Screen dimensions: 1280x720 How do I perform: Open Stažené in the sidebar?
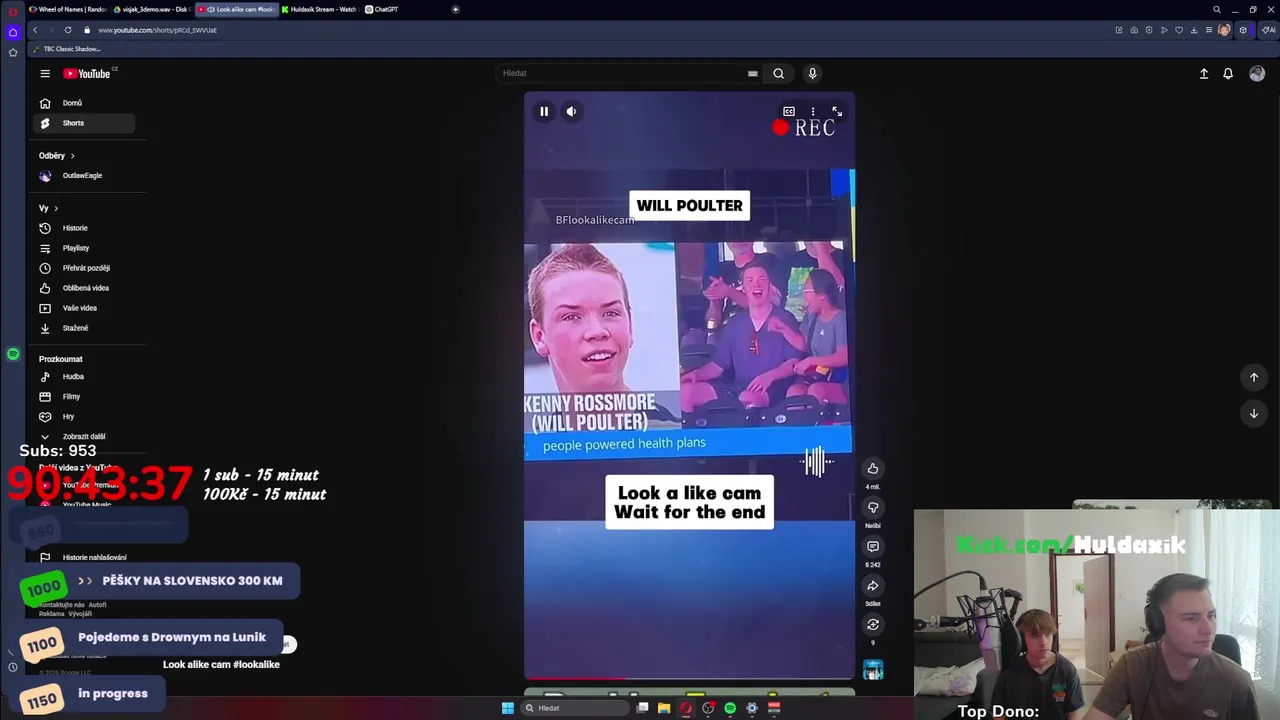coord(84,328)
